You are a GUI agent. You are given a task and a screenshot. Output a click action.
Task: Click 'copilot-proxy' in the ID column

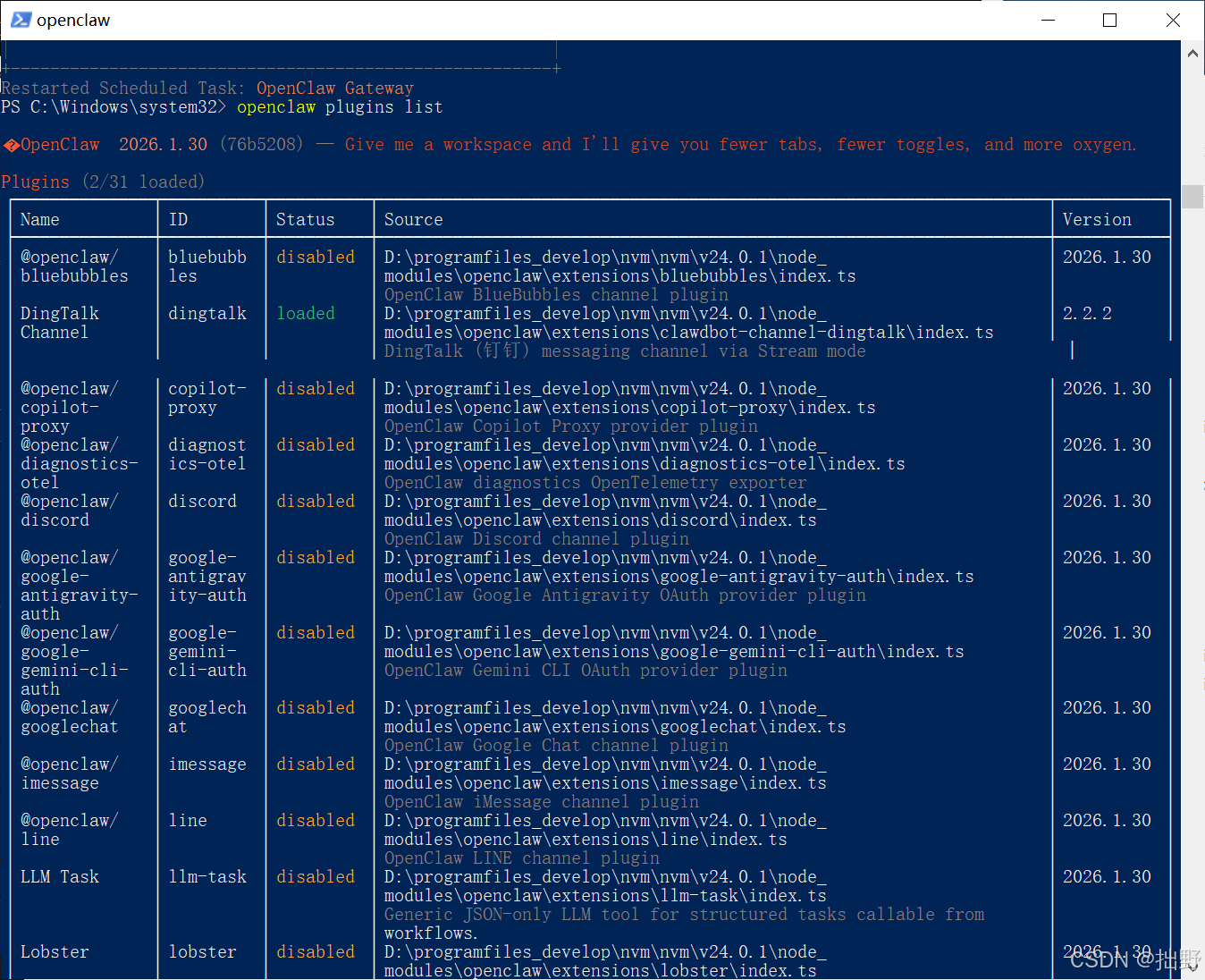click(x=207, y=398)
